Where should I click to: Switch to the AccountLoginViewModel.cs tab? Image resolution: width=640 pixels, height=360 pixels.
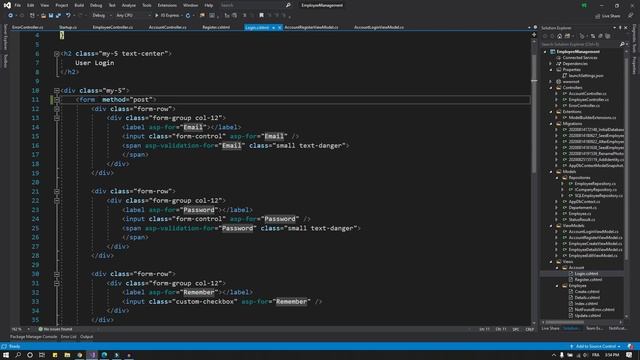click(x=379, y=27)
